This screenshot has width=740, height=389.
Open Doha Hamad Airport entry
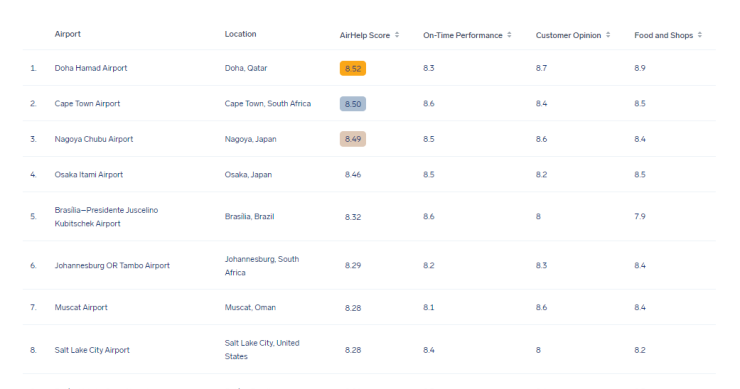click(91, 68)
